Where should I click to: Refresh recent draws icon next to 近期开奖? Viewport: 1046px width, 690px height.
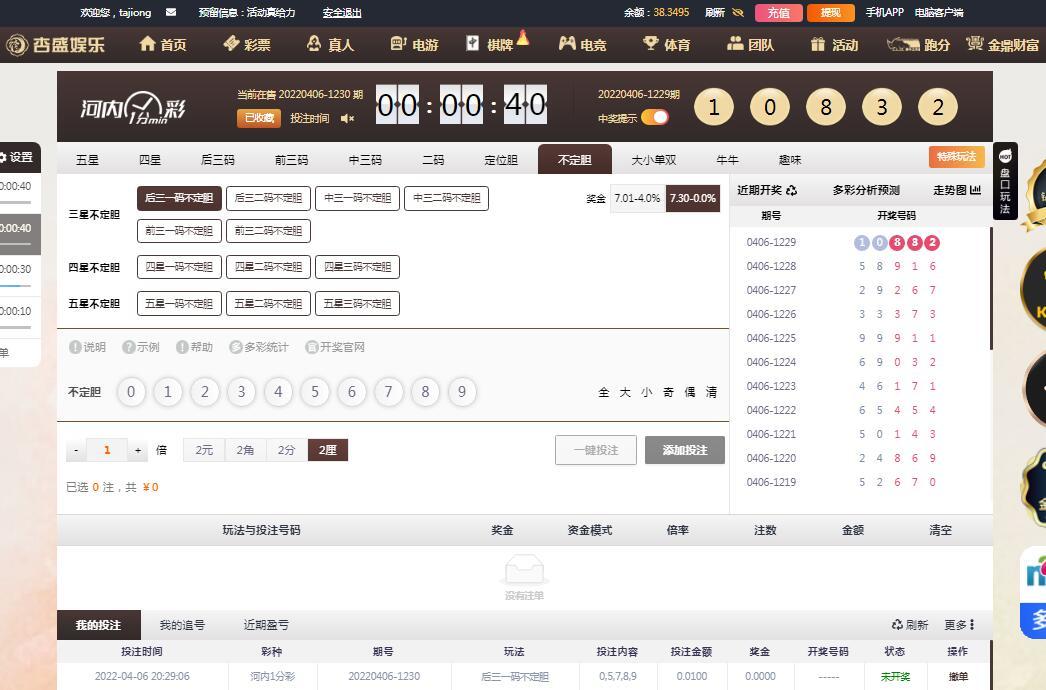(792, 190)
